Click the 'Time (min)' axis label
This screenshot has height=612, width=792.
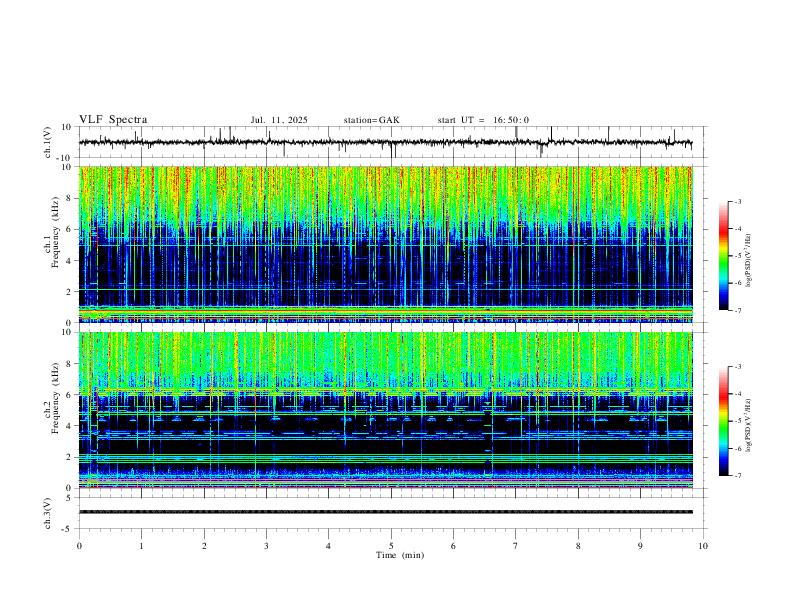pyautogui.click(x=400, y=555)
